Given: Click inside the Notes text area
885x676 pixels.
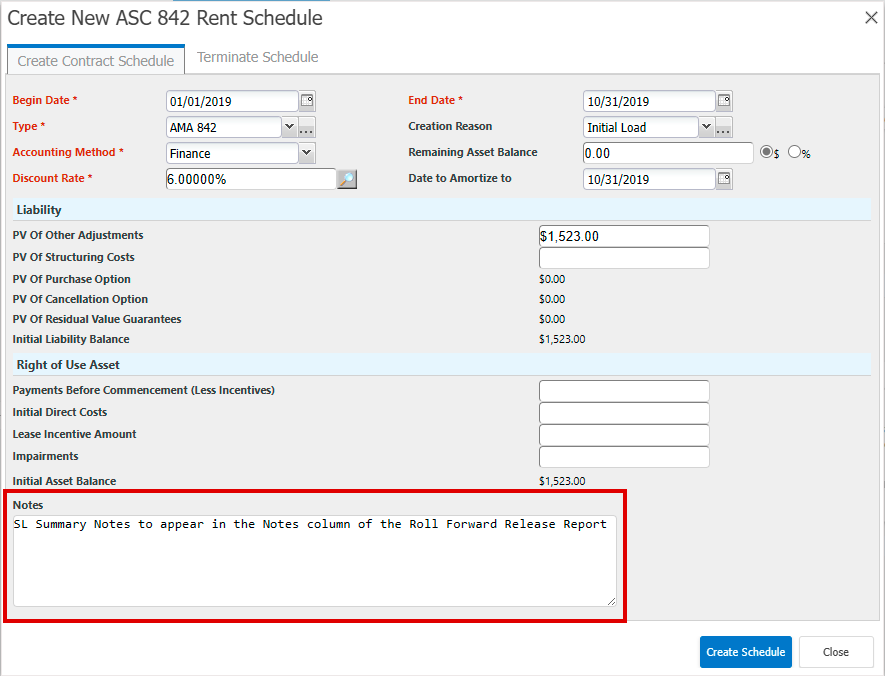Looking at the screenshot, I should click(315, 561).
